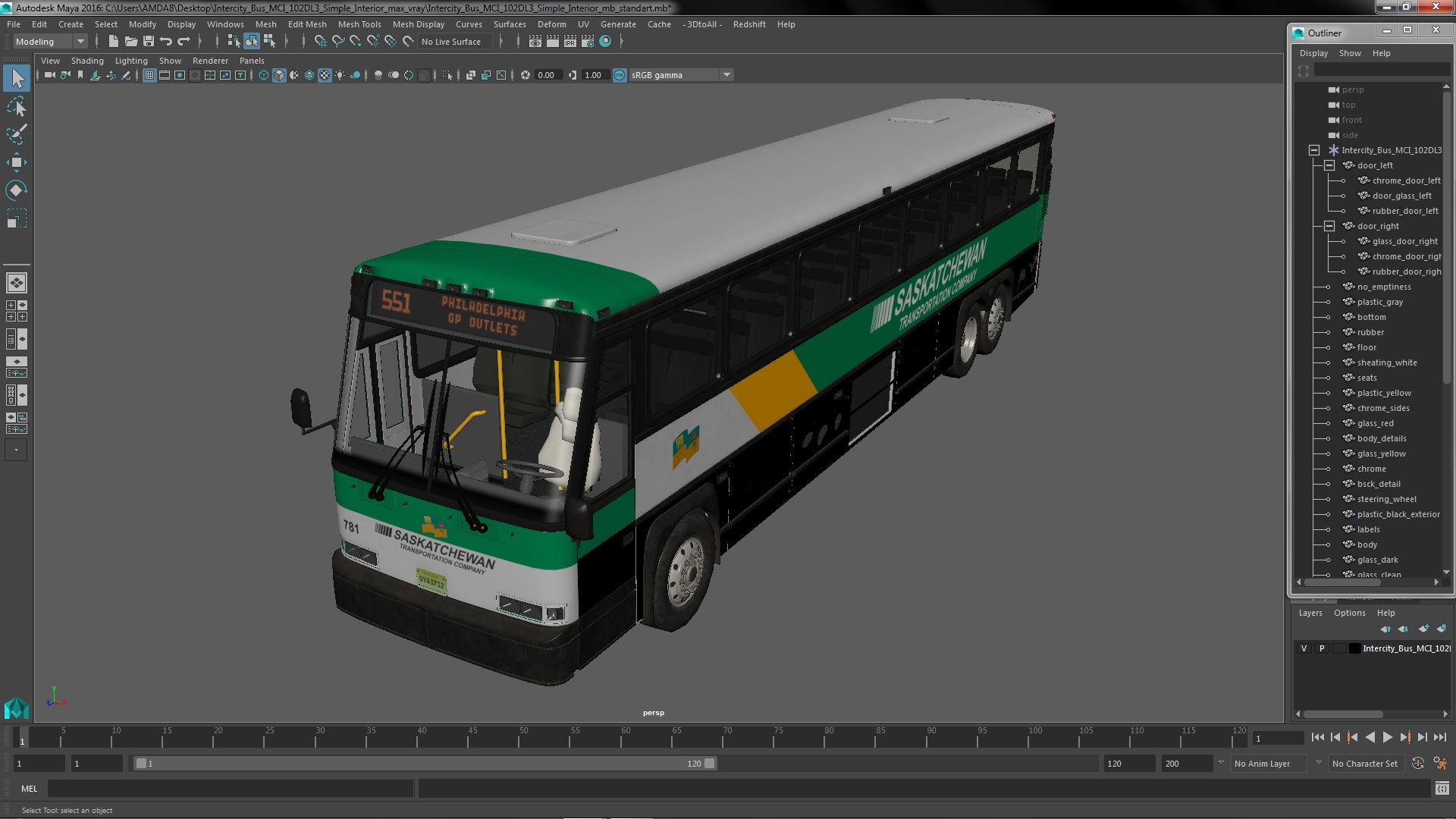
Task: Collapse the door_left group in Outliner
Action: (1329, 165)
